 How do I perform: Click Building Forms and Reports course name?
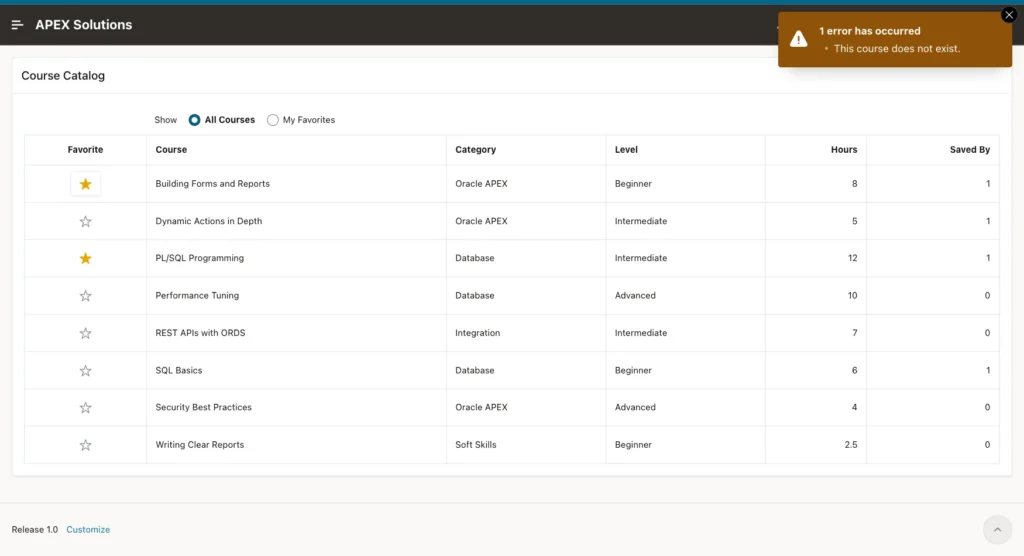pyautogui.click(x=212, y=184)
